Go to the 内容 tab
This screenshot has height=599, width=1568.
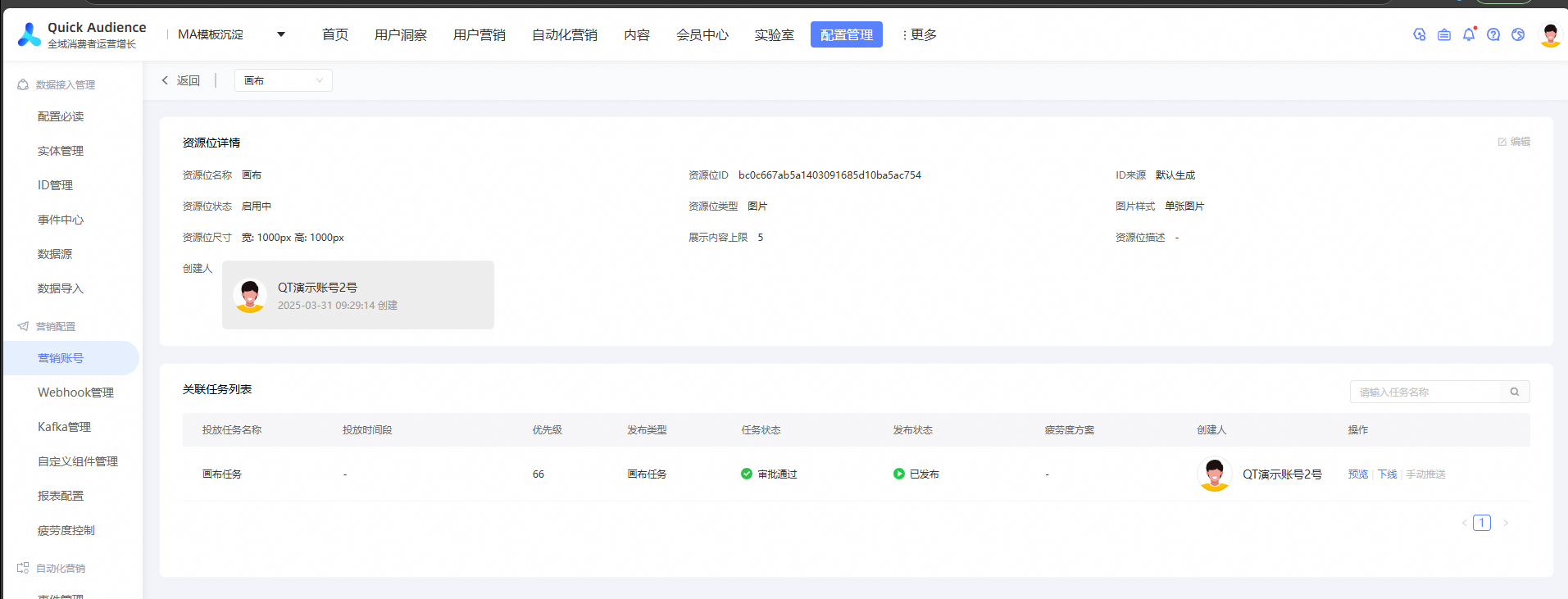point(637,34)
